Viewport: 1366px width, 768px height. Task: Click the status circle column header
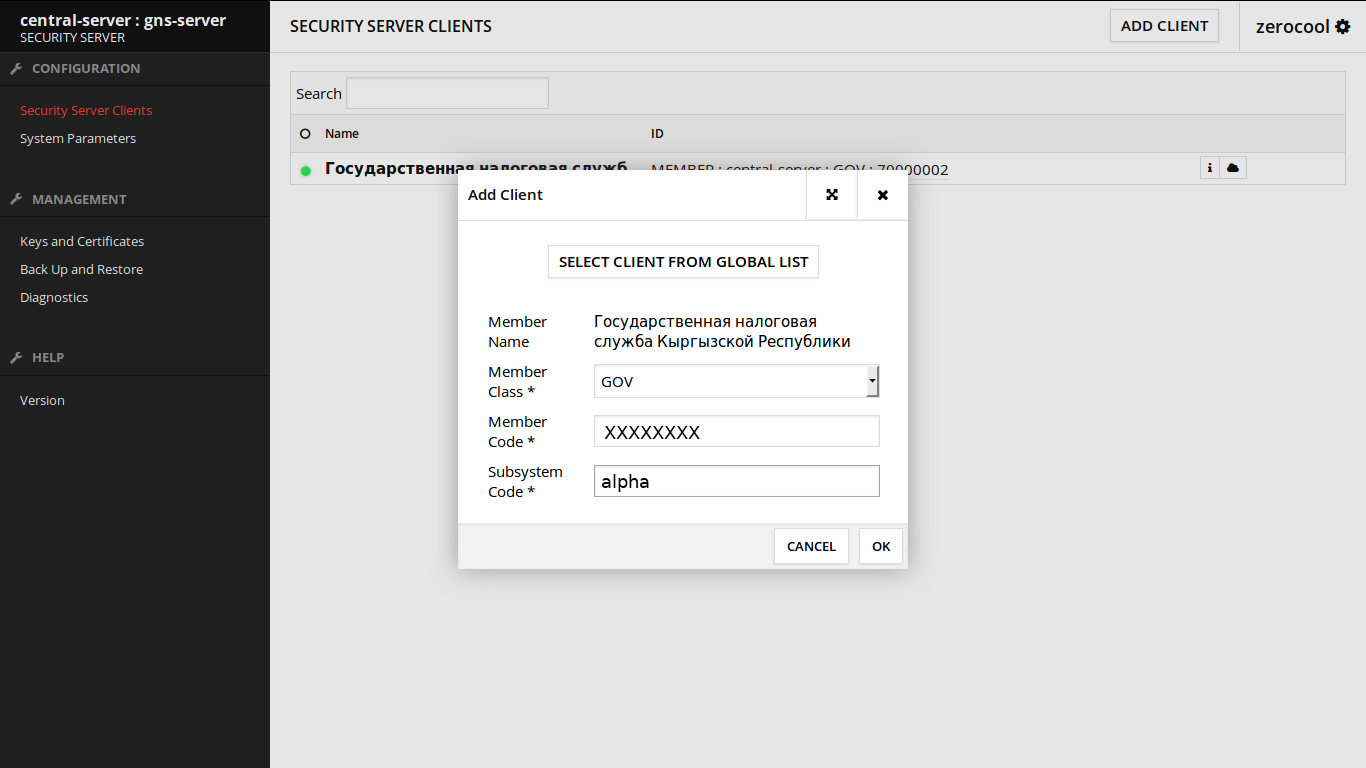pyautogui.click(x=306, y=133)
